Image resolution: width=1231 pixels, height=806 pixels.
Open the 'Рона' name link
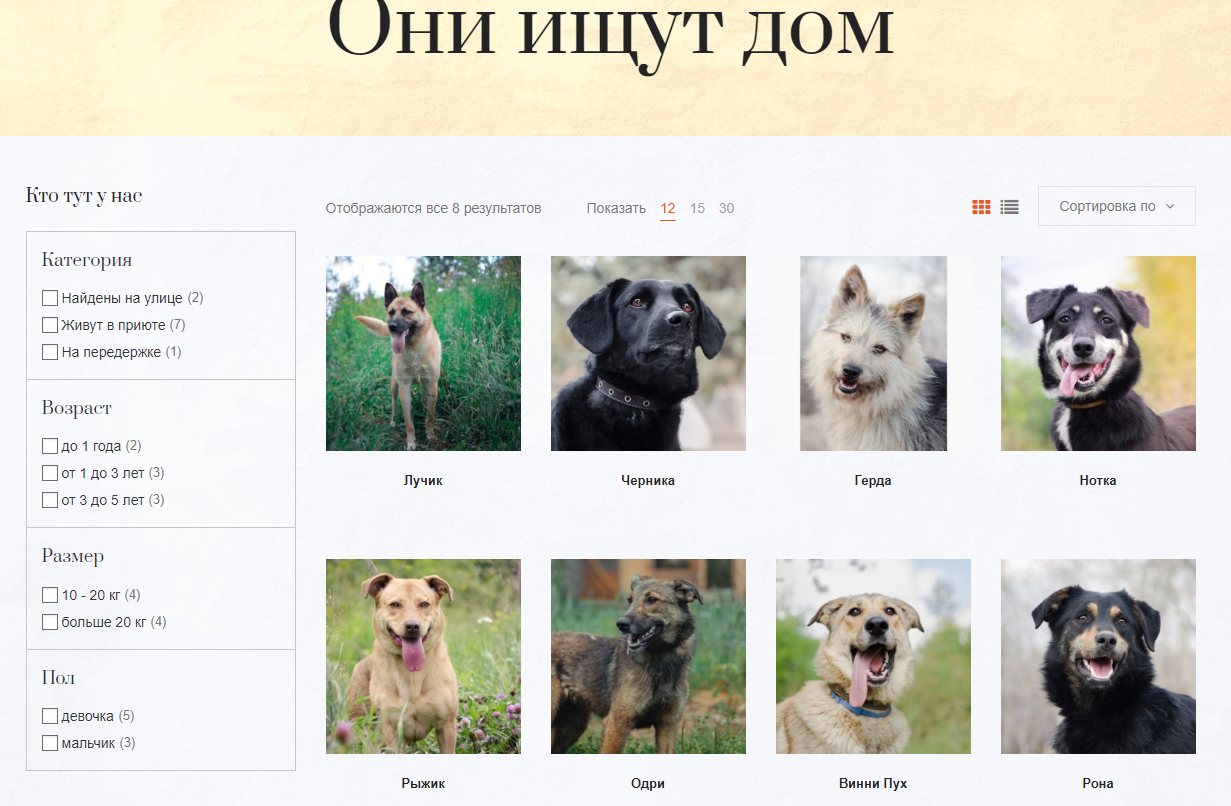(x=1098, y=784)
